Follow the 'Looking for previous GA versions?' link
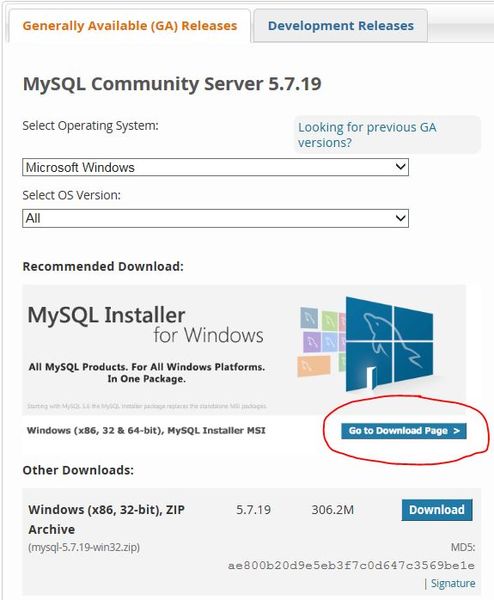Image resolution: width=494 pixels, height=600 pixels. (367, 135)
